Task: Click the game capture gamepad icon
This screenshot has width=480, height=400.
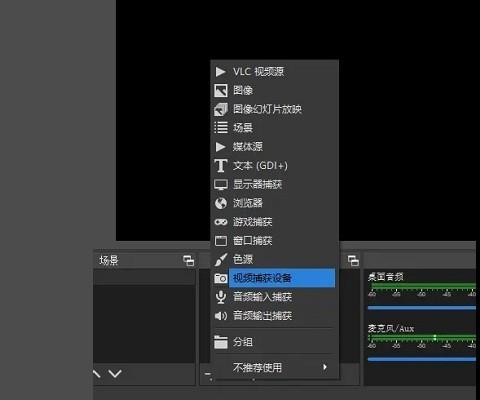Action: click(221, 222)
